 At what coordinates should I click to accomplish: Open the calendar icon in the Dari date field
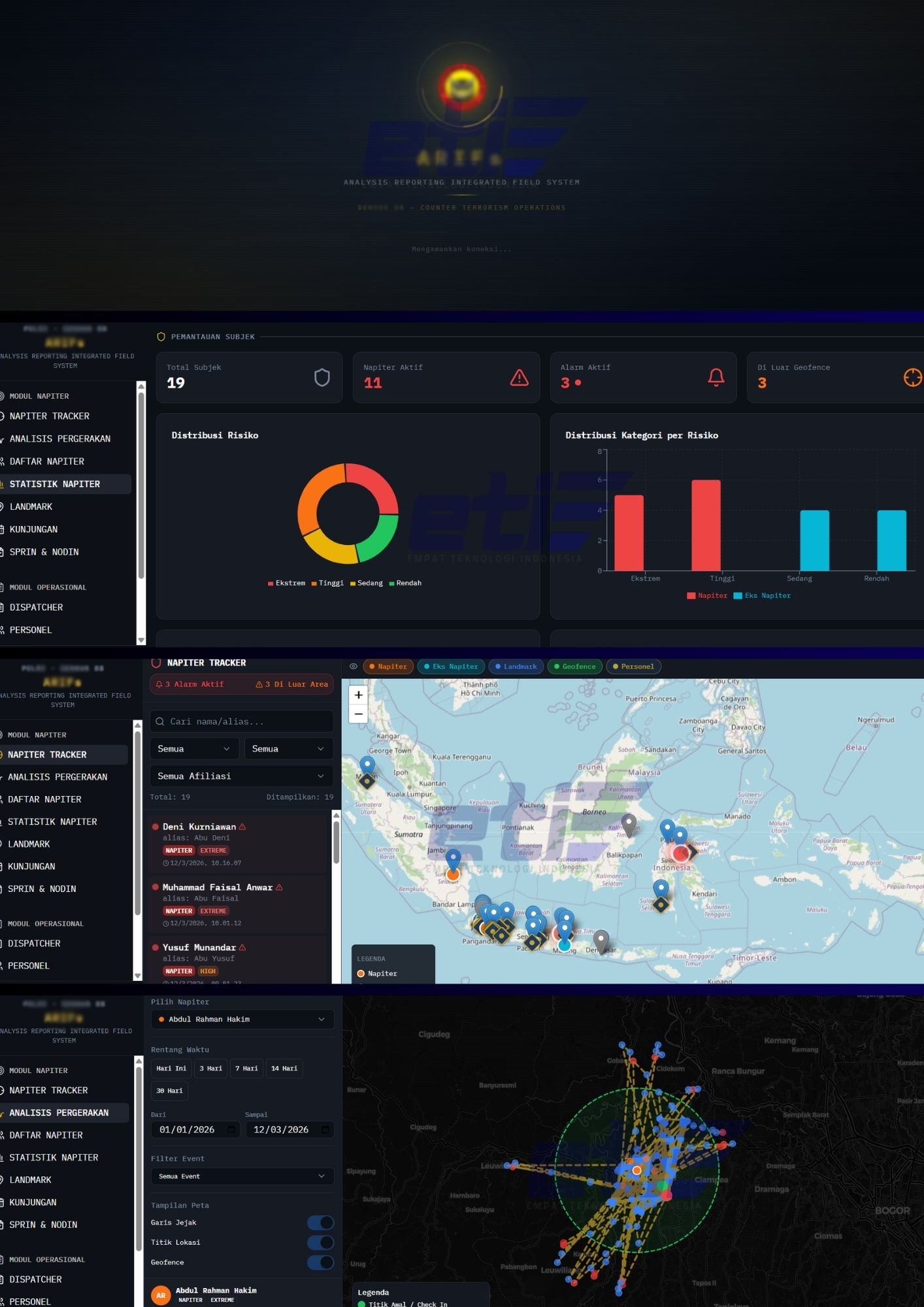click(231, 1129)
